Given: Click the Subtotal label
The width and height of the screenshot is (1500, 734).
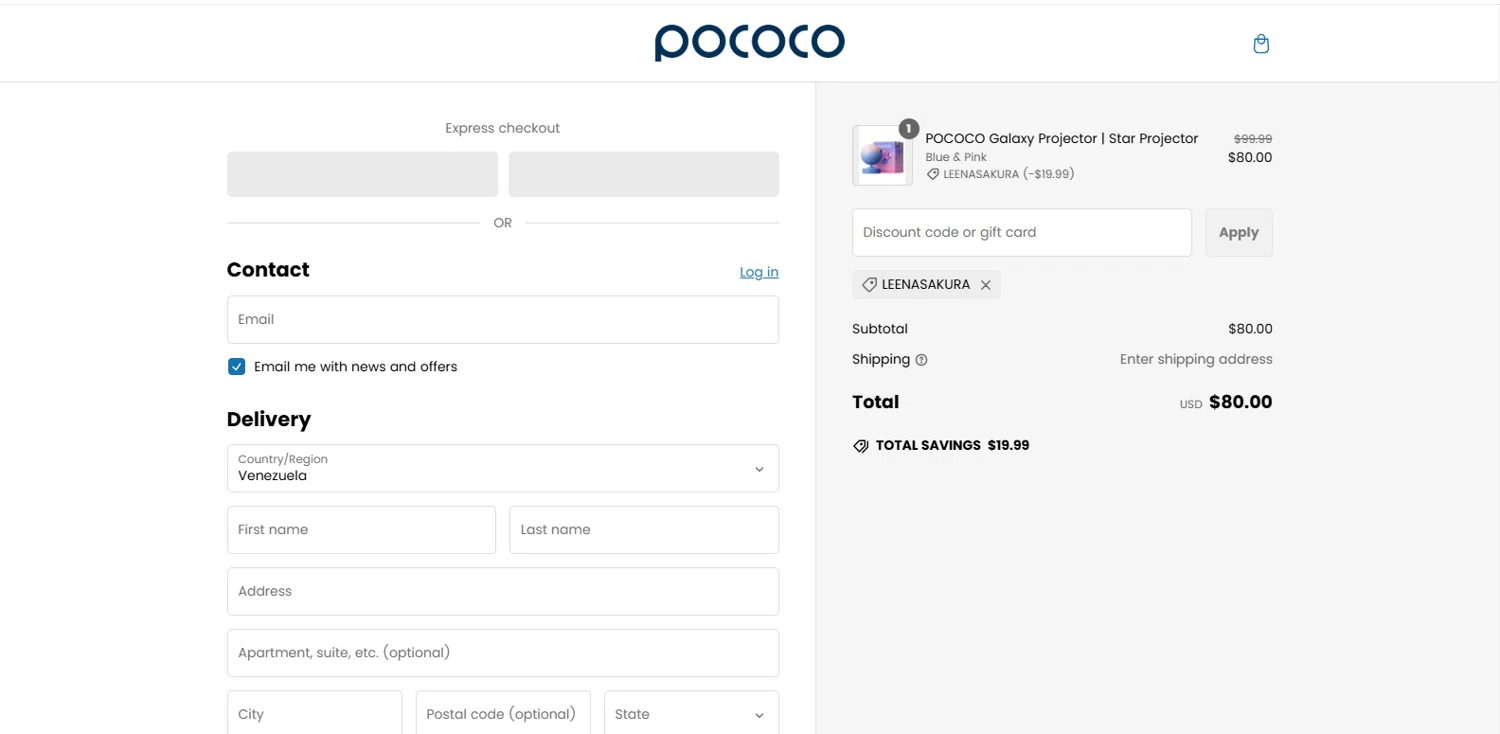Looking at the screenshot, I should 880,329.
